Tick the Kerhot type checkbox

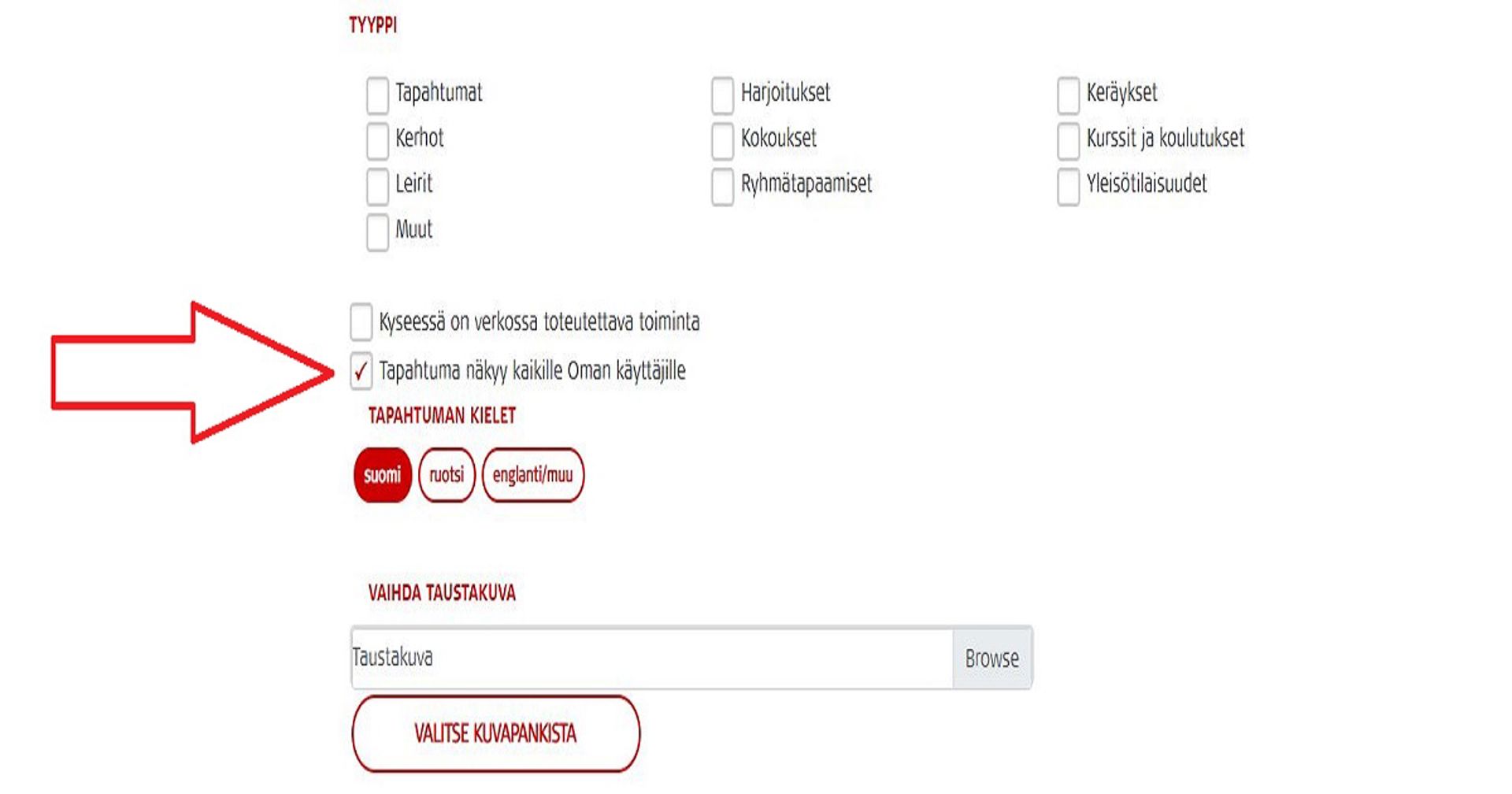(377, 140)
